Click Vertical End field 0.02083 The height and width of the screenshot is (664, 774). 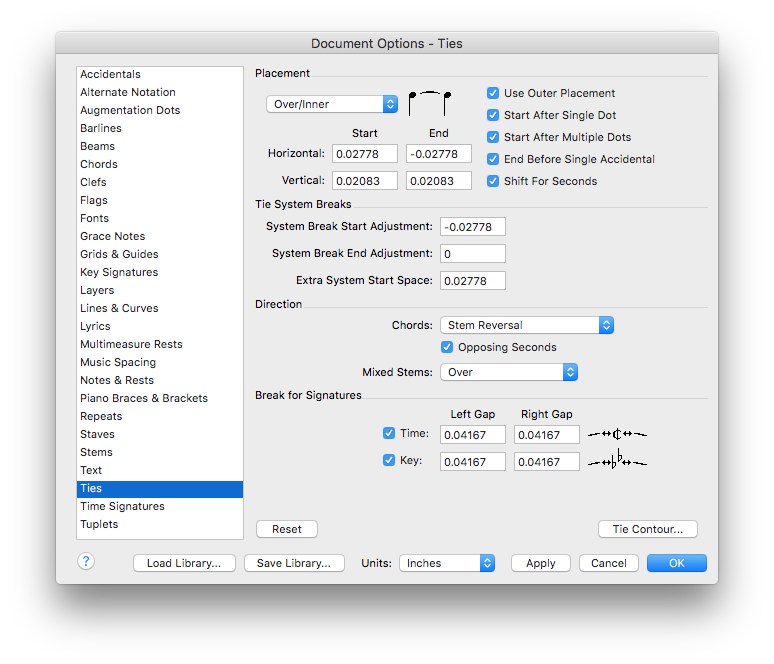click(439, 181)
